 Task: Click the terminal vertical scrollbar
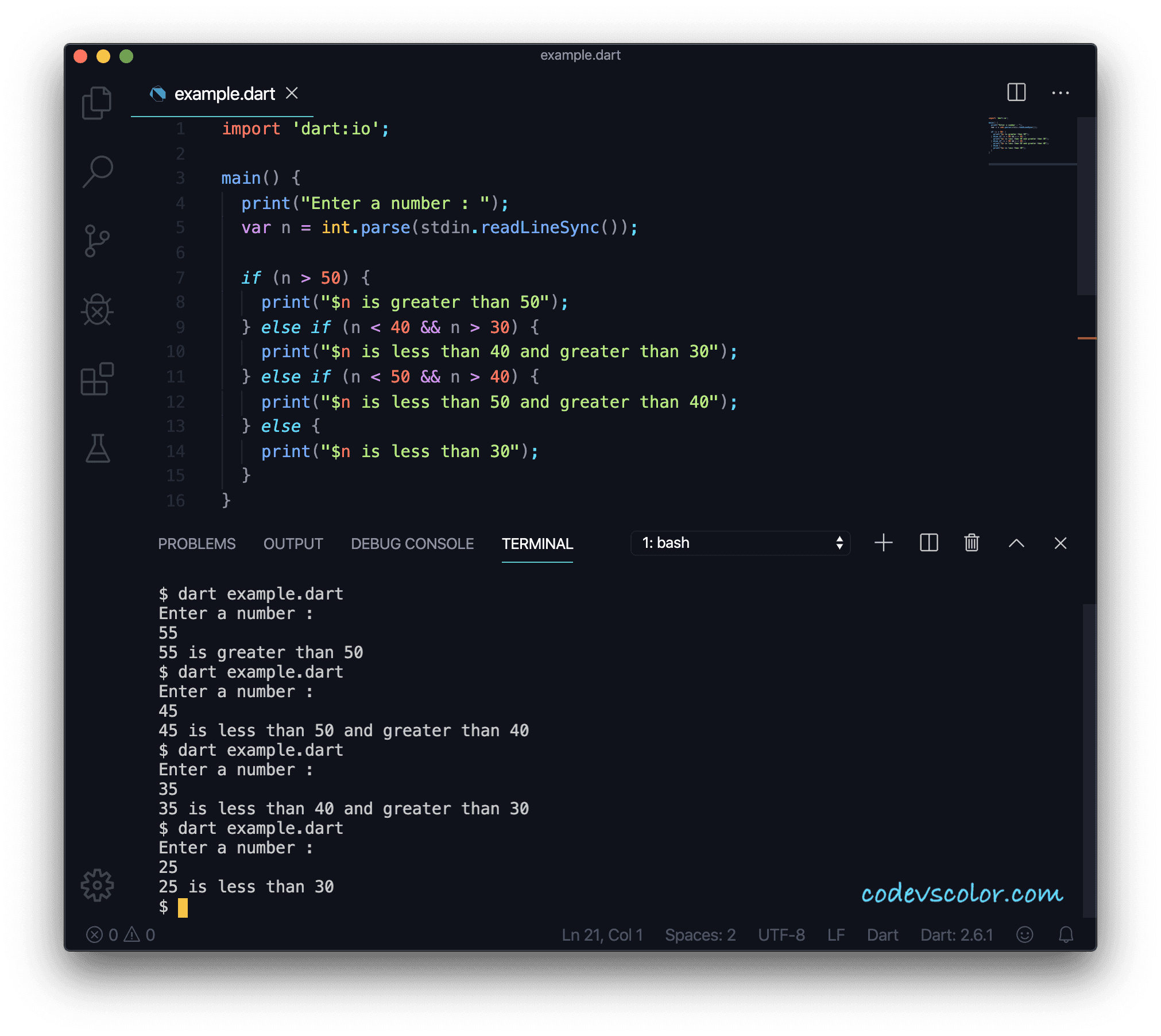(1089, 760)
